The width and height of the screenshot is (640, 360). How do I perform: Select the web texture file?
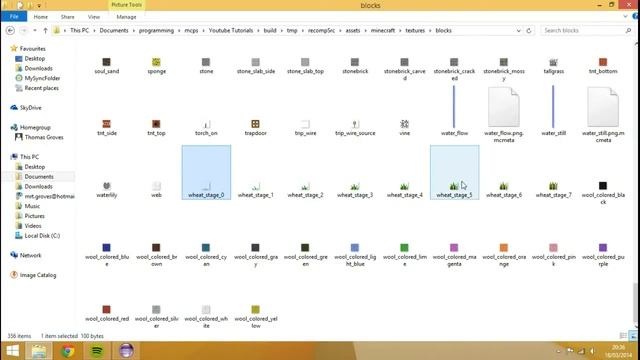[x=156, y=190]
